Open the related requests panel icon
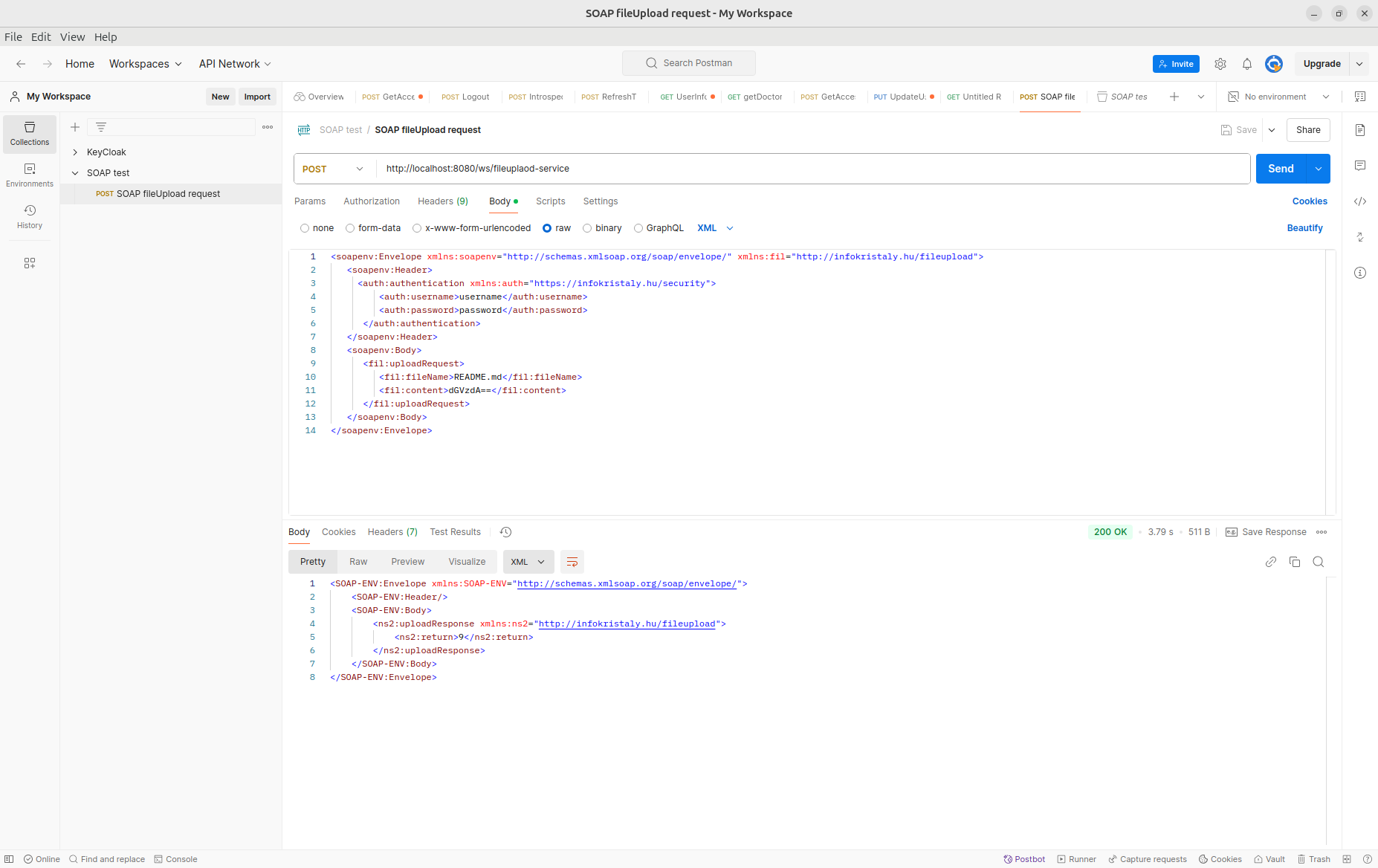The width and height of the screenshot is (1378, 868). (x=1360, y=237)
